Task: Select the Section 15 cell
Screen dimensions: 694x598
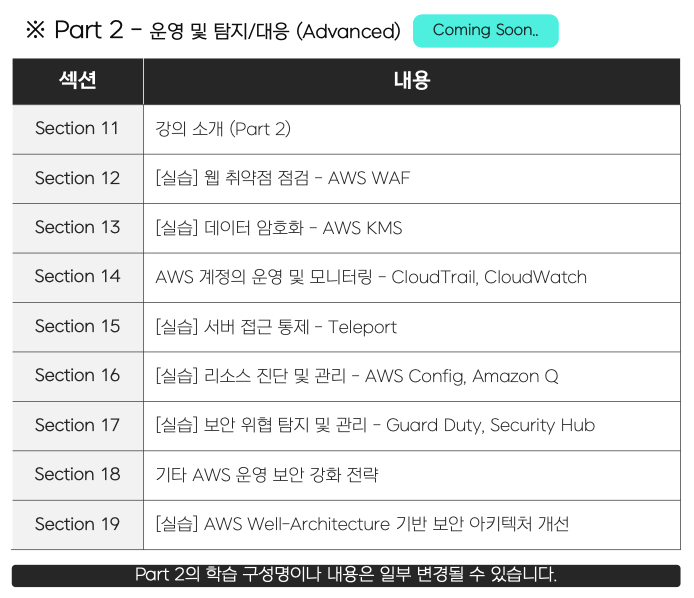Action: (x=77, y=326)
